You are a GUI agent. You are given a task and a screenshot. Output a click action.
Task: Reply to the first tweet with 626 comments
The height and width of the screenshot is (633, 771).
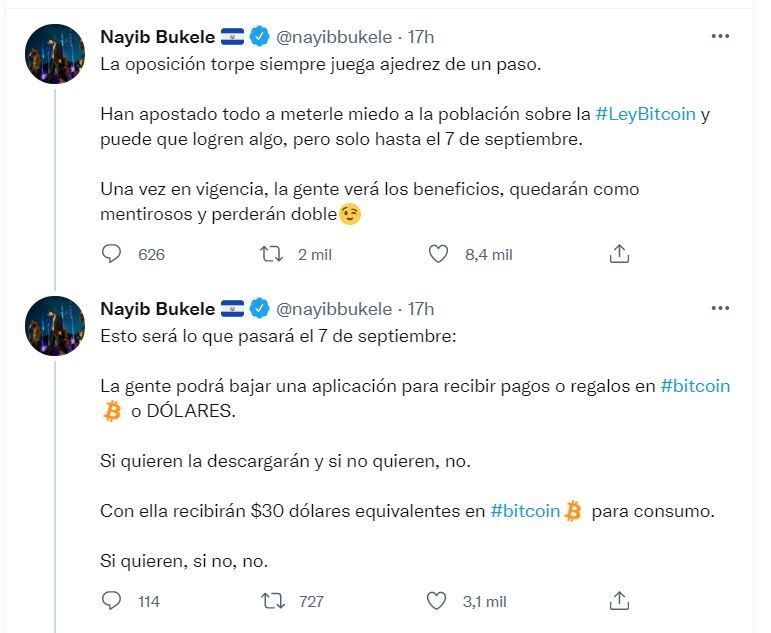(x=112, y=254)
